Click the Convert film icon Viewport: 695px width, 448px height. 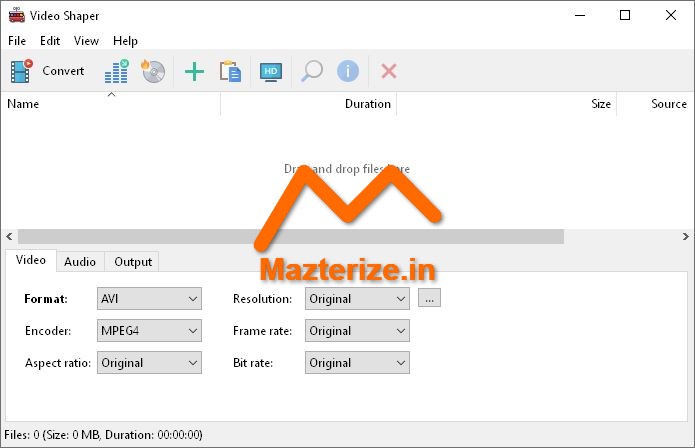click(21, 71)
